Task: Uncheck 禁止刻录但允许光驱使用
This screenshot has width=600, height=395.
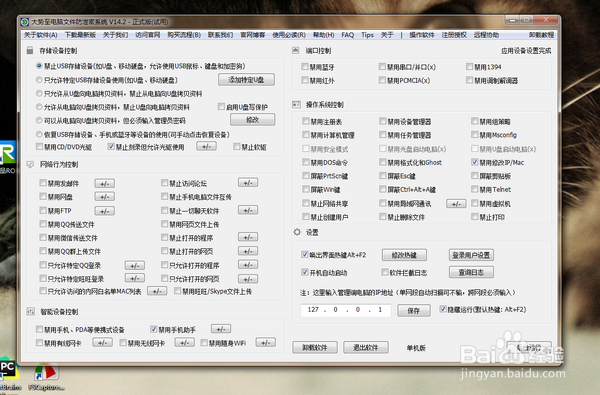Action: coord(111,147)
